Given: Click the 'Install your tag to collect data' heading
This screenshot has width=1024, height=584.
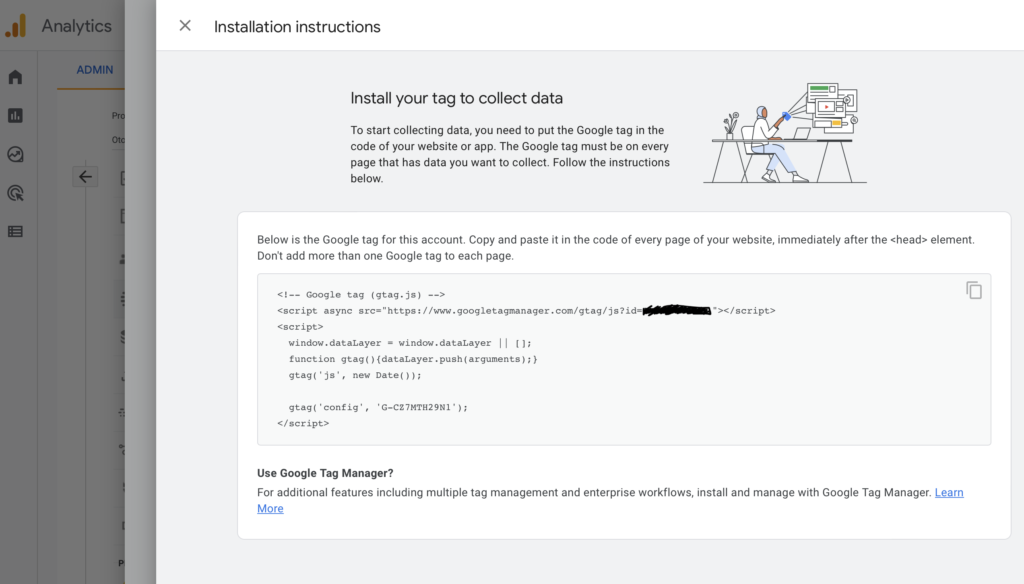Looking at the screenshot, I should click(x=456, y=98).
